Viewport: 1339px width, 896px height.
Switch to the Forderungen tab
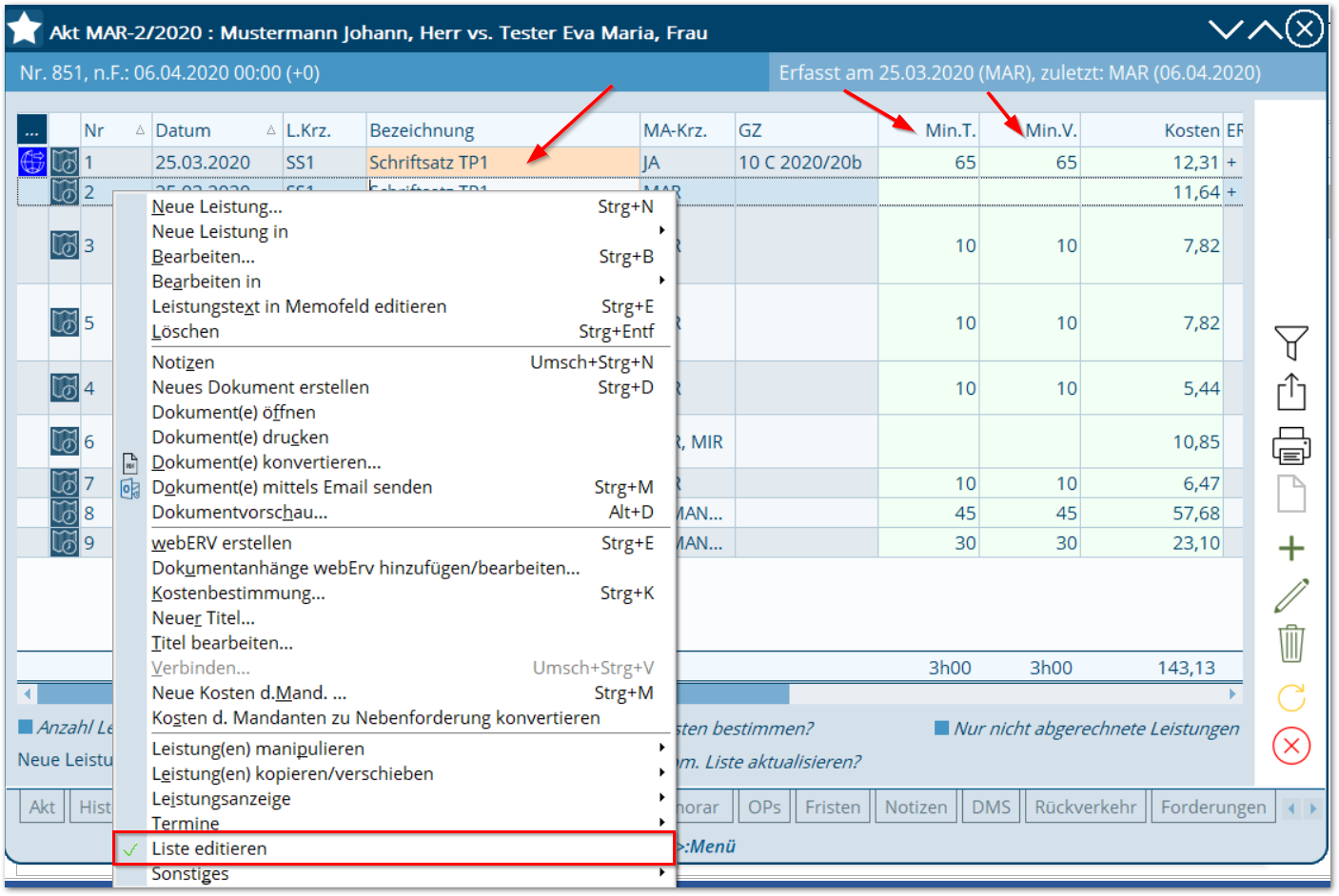1213,808
